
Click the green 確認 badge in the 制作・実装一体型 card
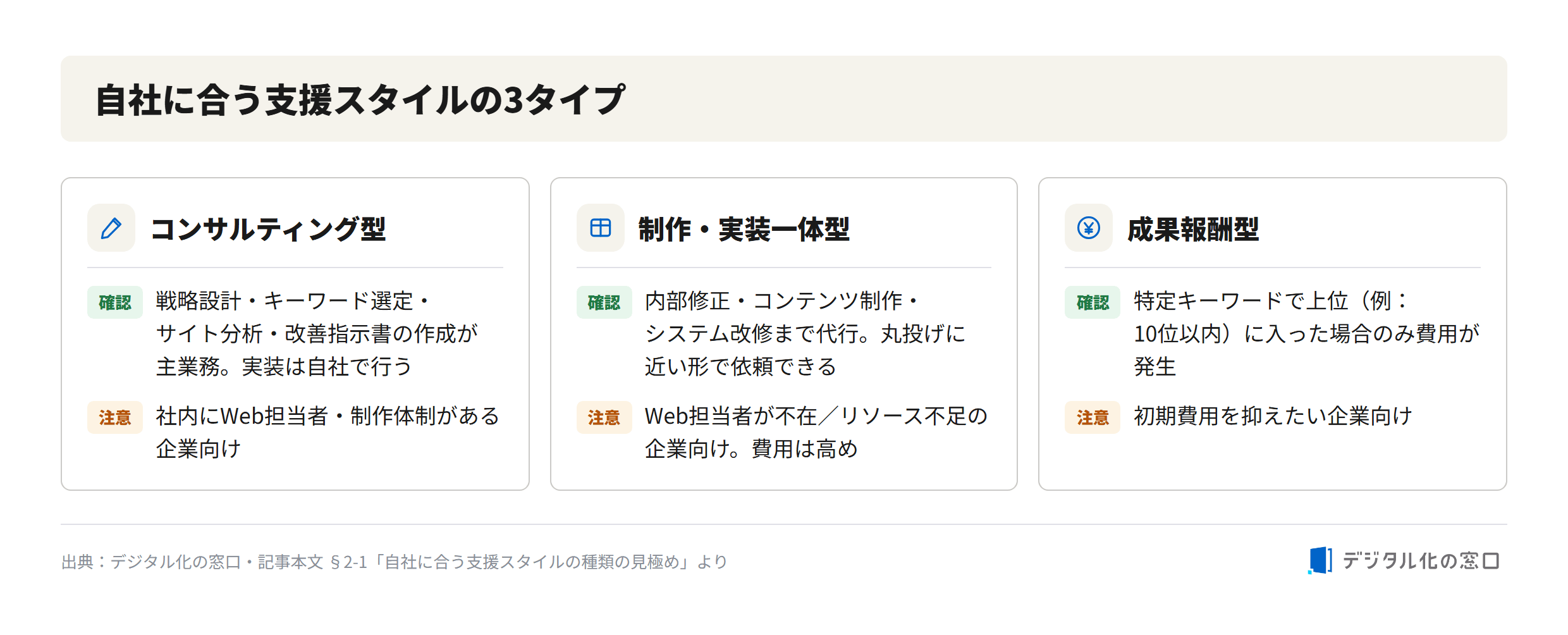604,302
